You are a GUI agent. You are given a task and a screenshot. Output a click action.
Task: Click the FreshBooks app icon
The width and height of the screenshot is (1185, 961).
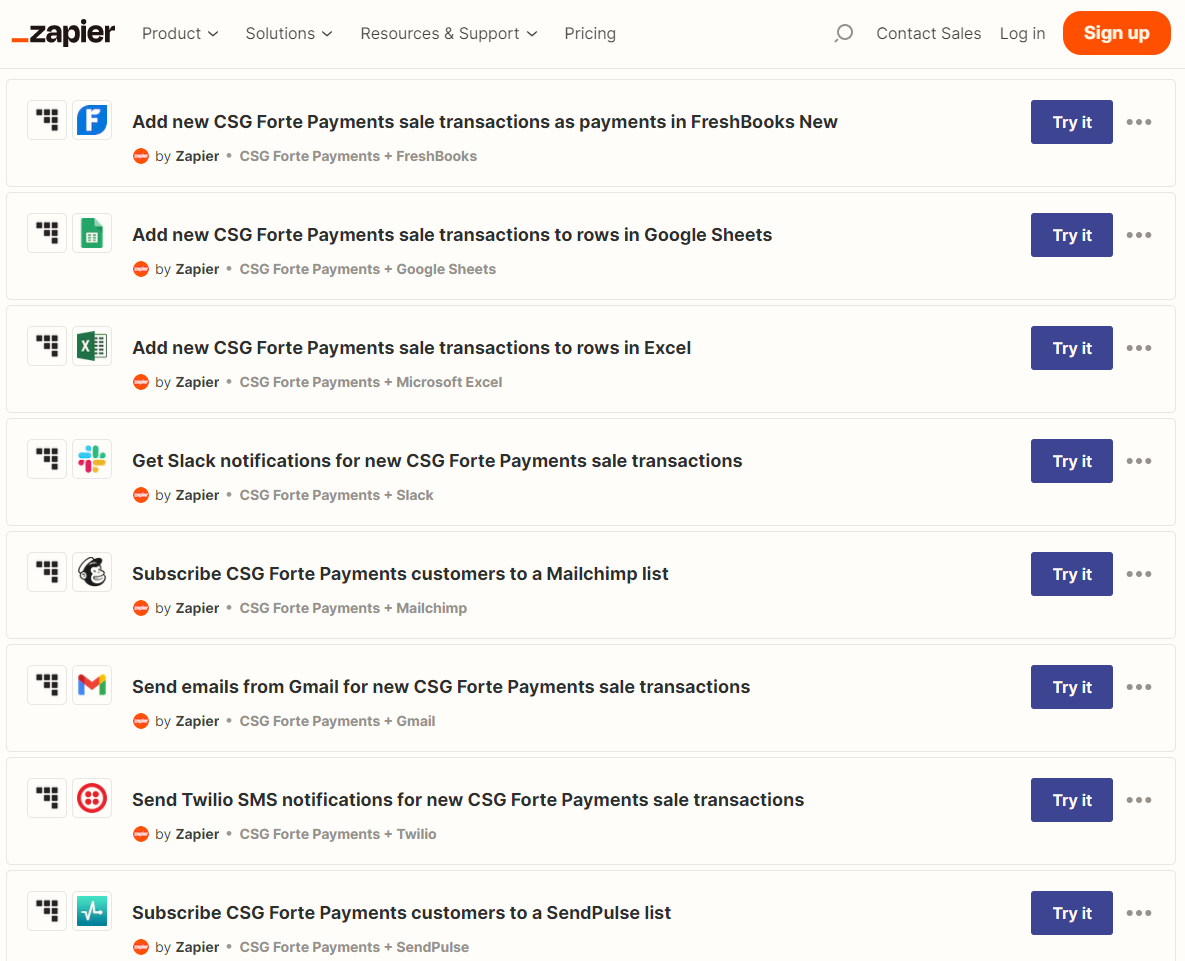coord(92,120)
